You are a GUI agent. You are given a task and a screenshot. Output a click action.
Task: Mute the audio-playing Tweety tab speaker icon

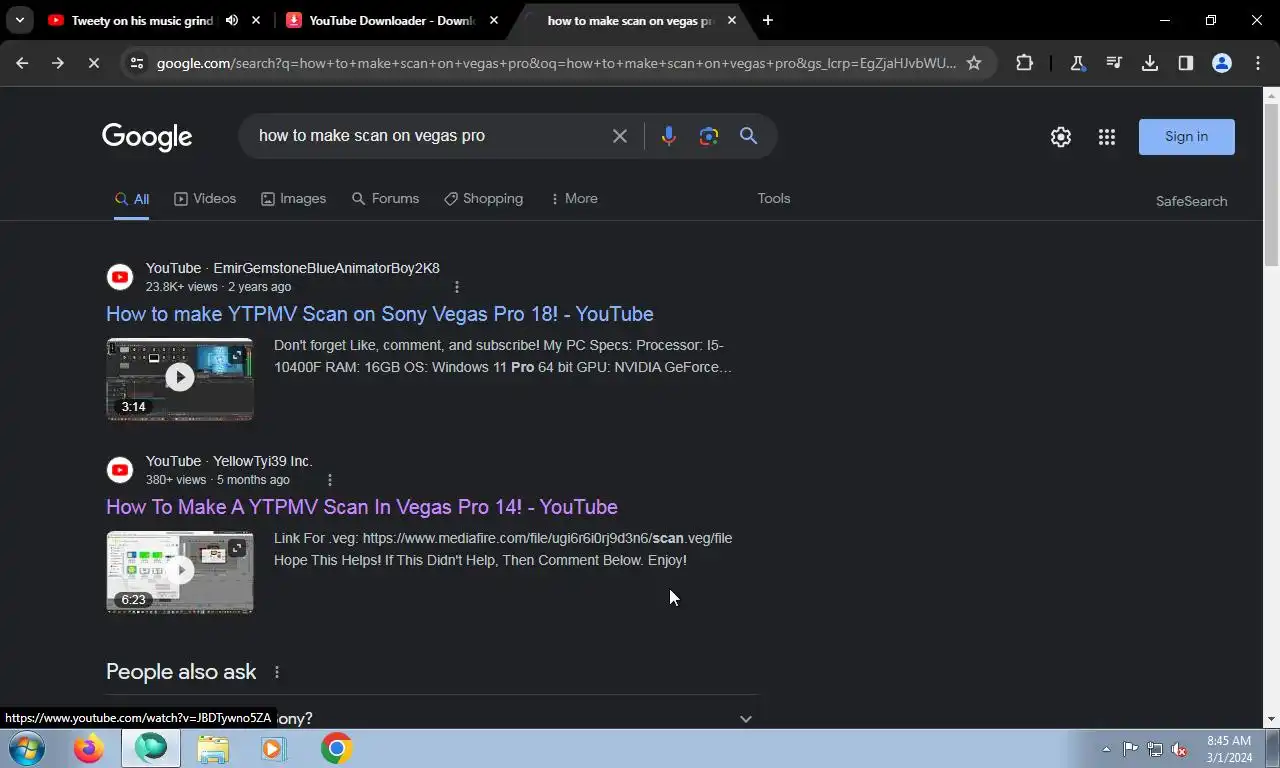pyautogui.click(x=232, y=20)
